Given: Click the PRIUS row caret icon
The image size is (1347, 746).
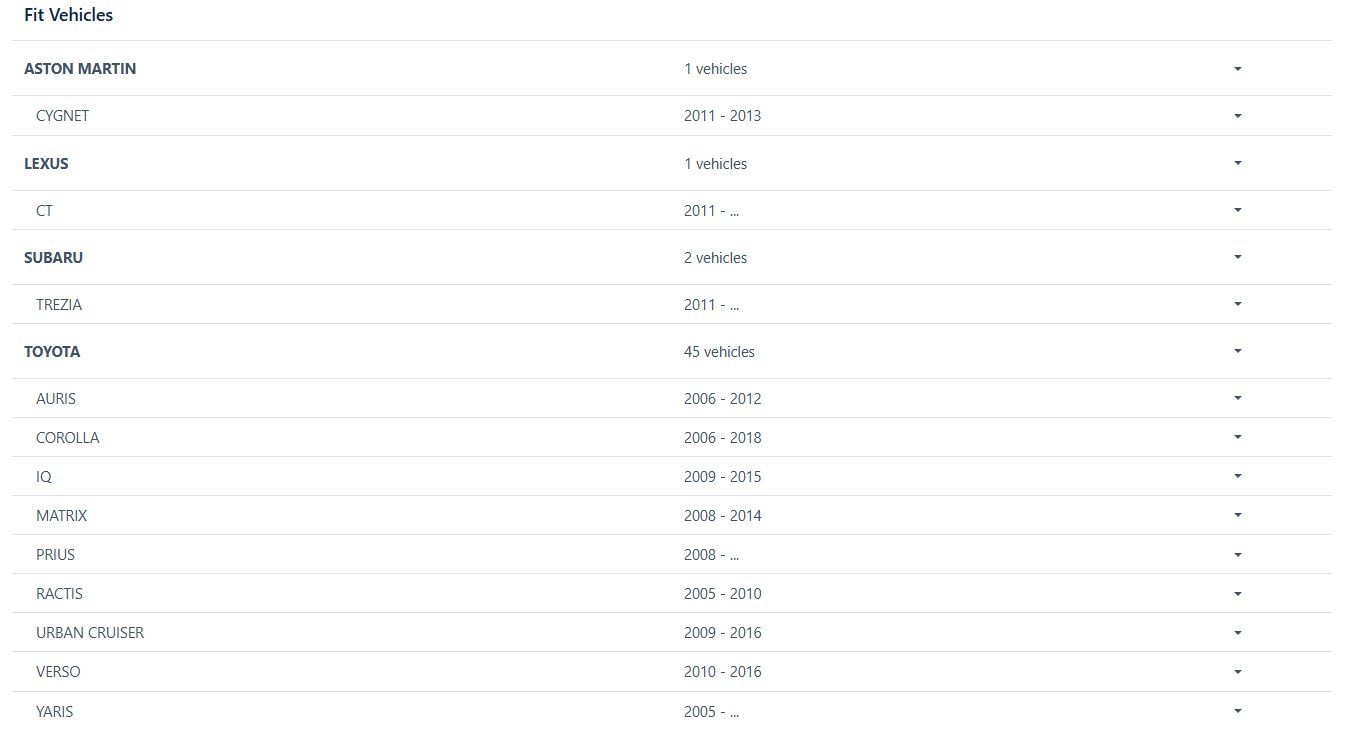Looking at the screenshot, I should point(1237,554).
